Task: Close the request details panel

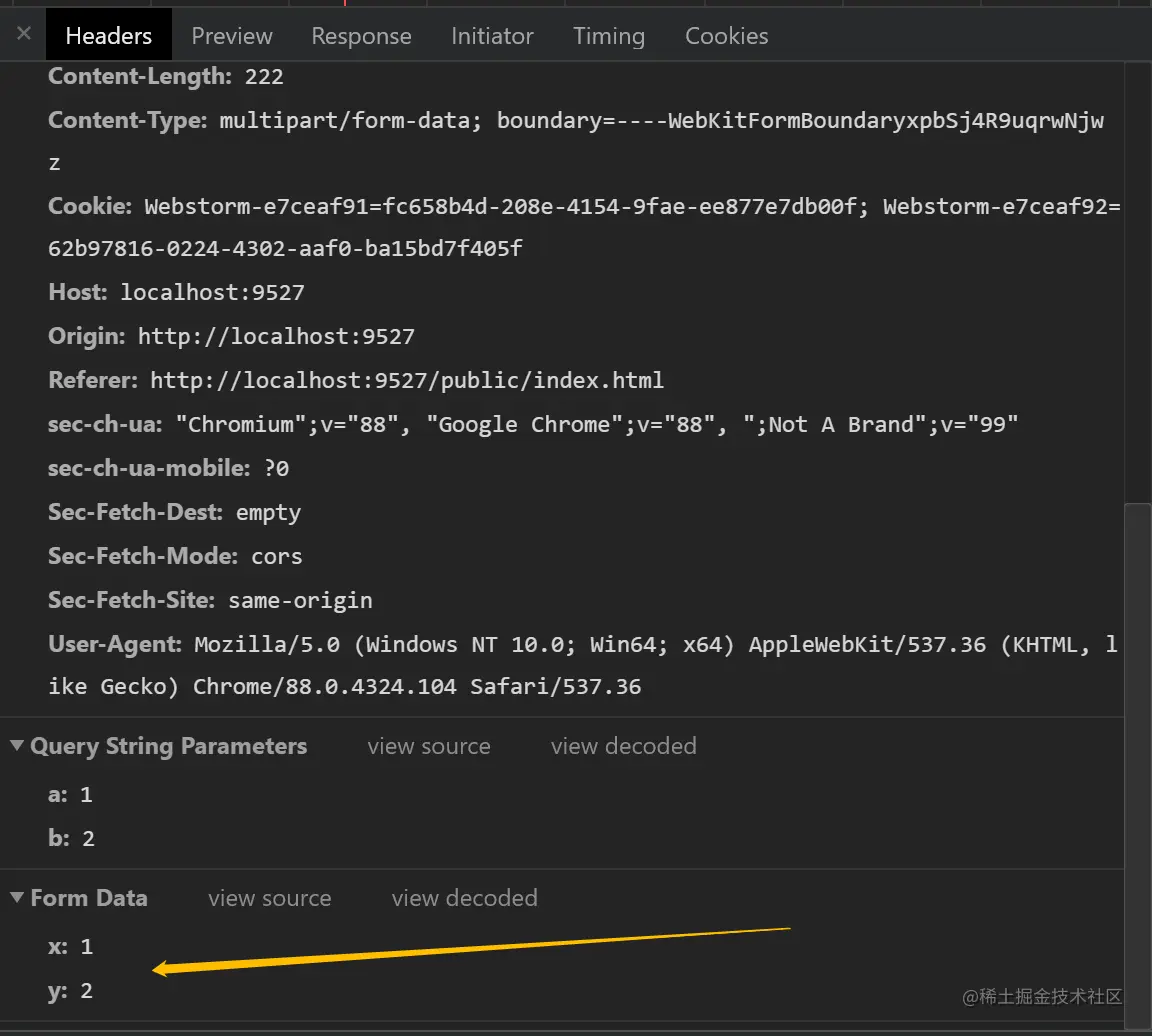Action: click(x=24, y=34)
